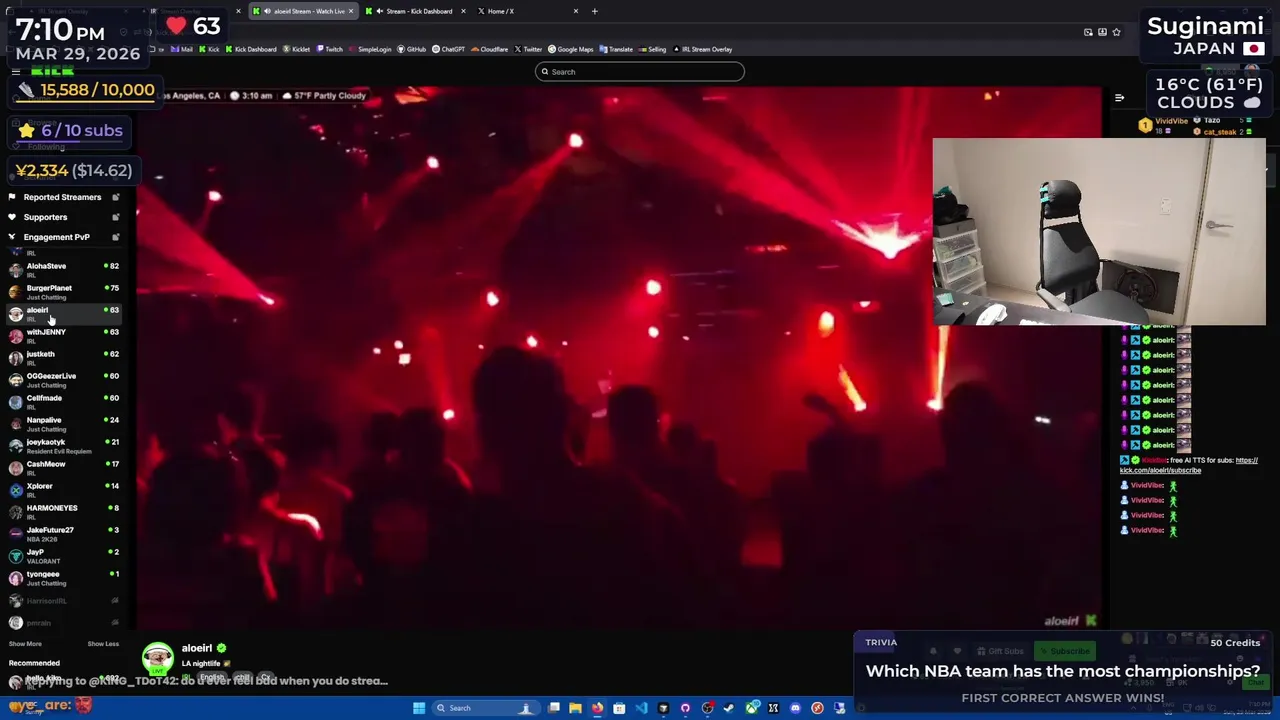The height and width of the screenshot is (720, 1280).
Task: Open the IRL Stream Overlay bookmark
Action: click(x=703, y=49)
